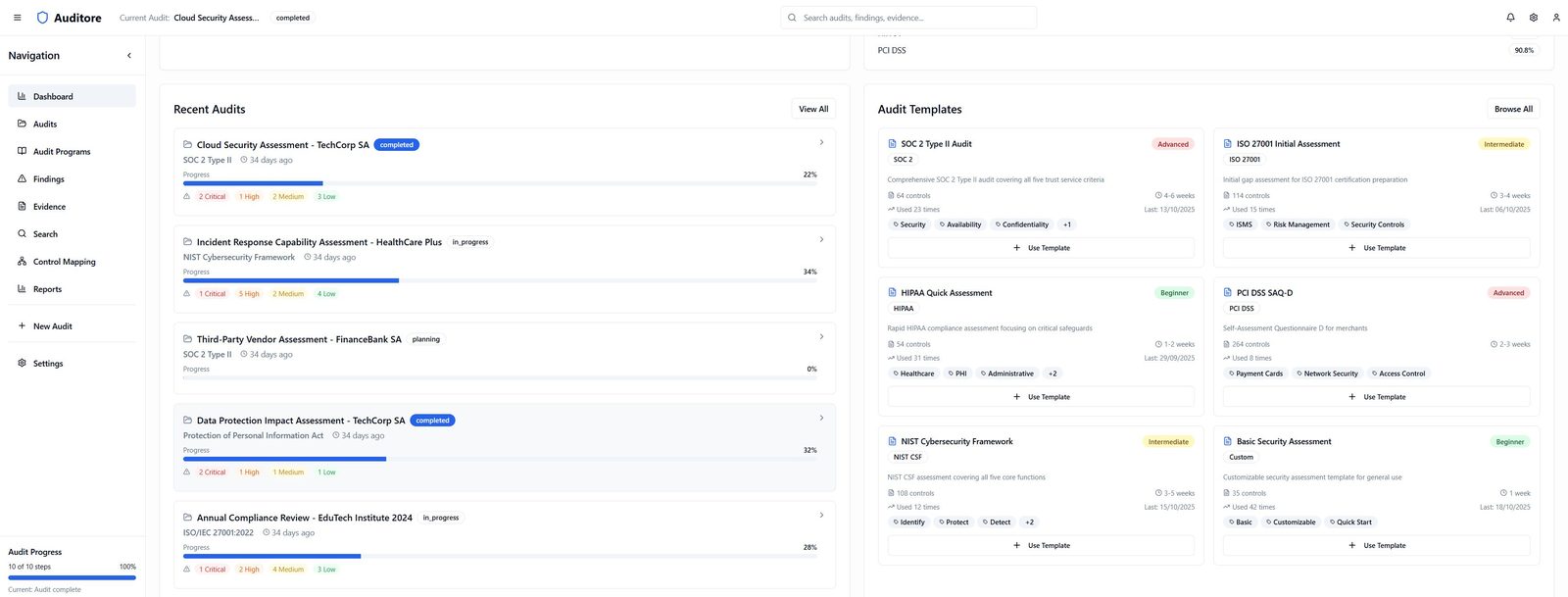Click the Availability tag on SOC 2

tap(960, 224)
